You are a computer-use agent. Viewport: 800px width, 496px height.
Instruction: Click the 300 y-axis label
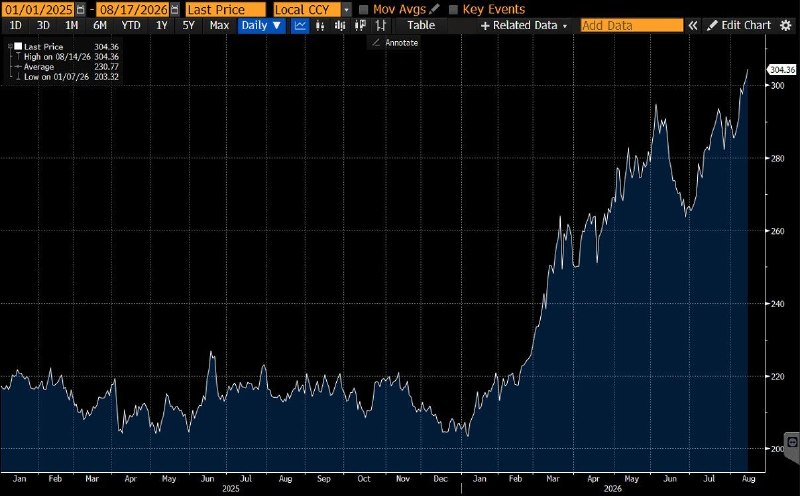pos(778,85)
